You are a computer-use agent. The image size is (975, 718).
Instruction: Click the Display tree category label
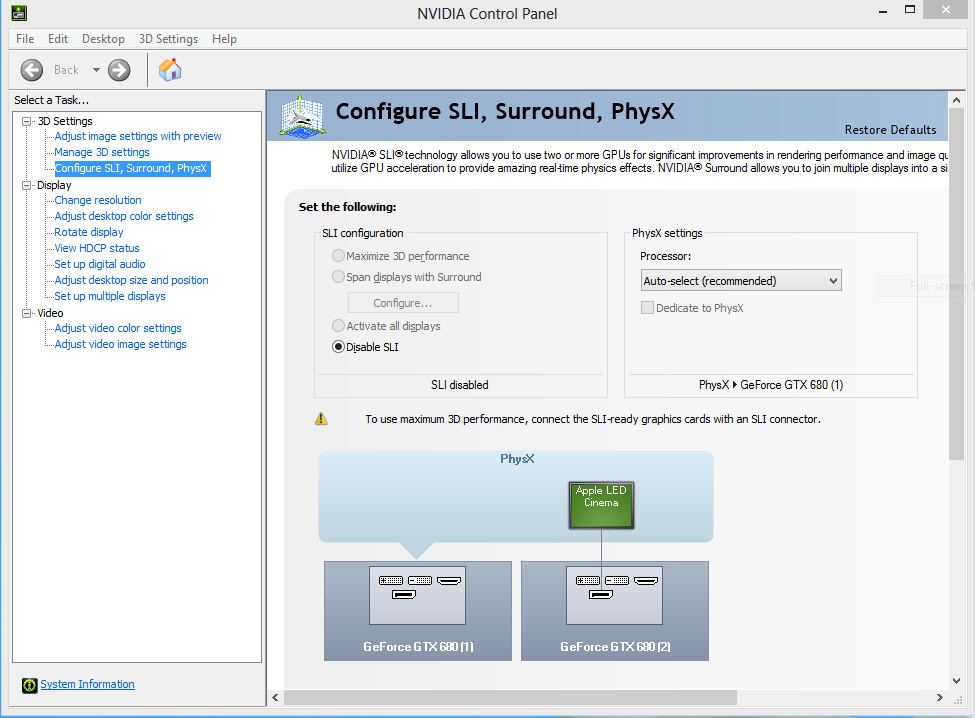click(54, 185)
